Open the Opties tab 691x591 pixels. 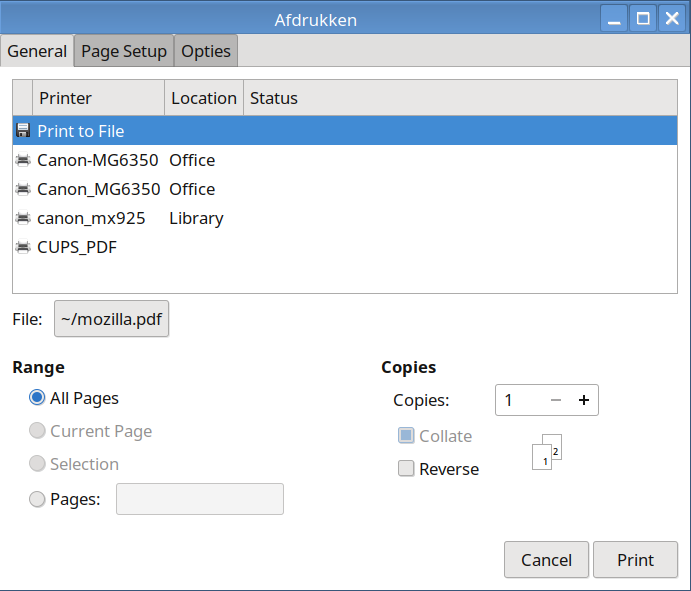click(206, 51)
